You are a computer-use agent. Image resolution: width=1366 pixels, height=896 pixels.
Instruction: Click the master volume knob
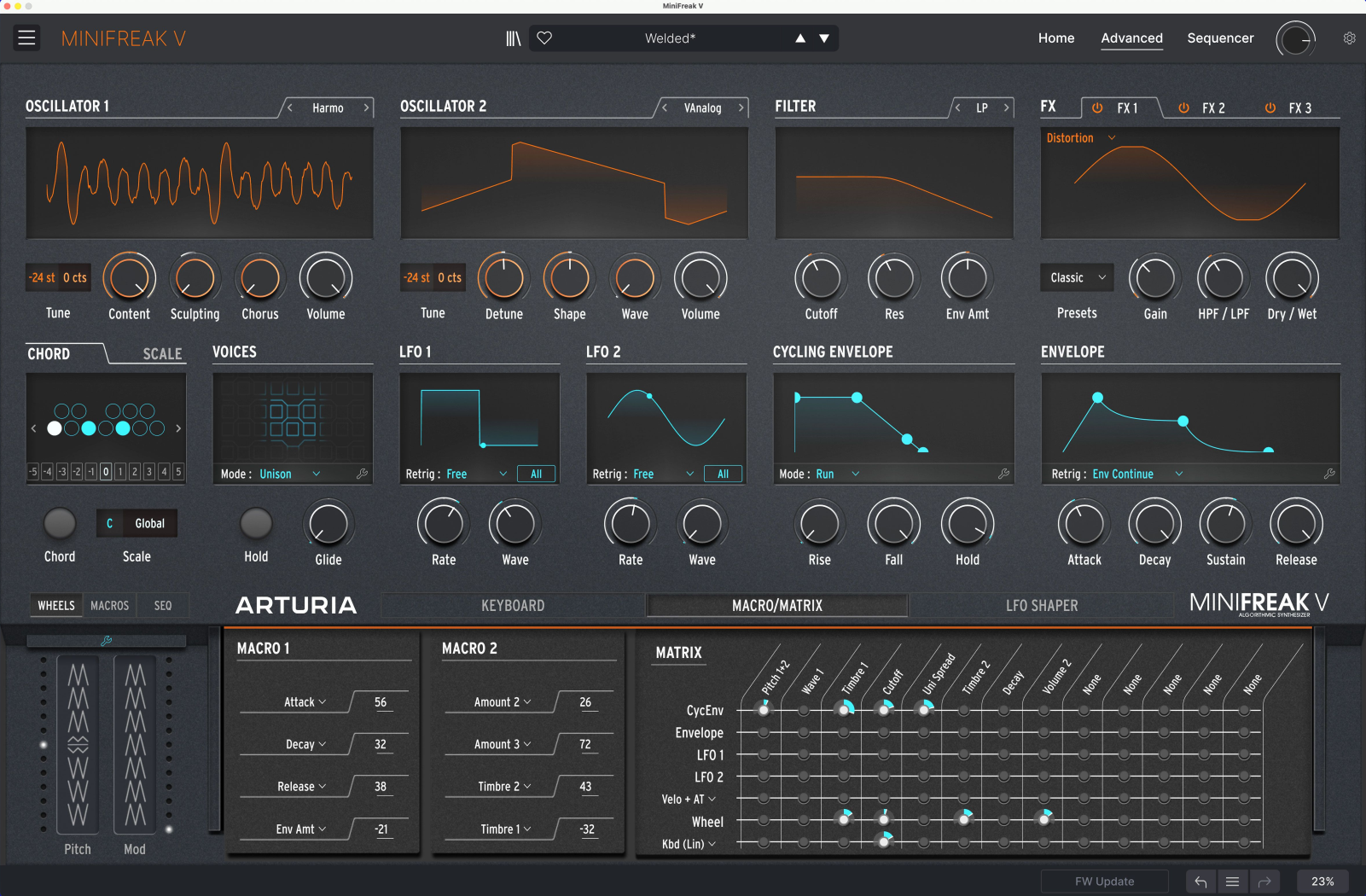(1295, 39)
